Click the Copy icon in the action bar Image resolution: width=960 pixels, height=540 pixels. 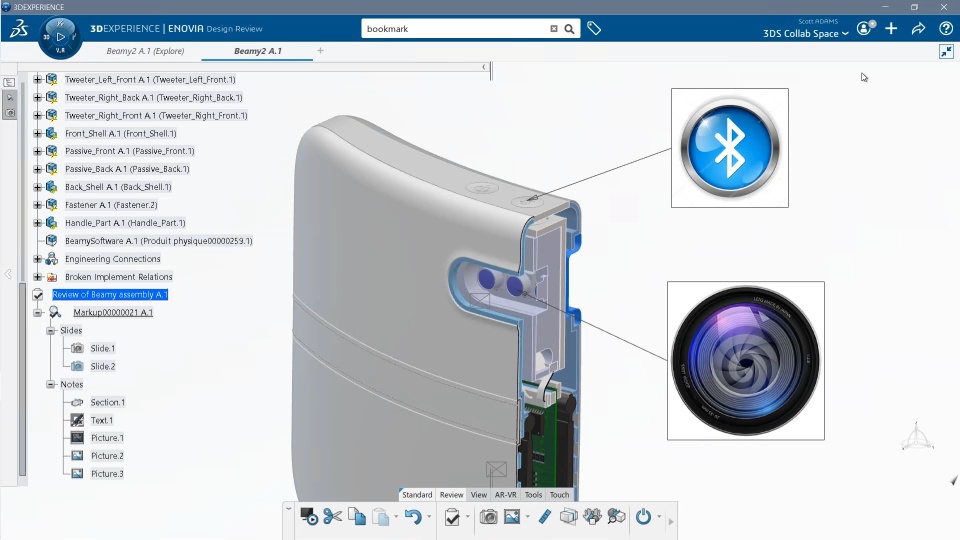point(357,517)
